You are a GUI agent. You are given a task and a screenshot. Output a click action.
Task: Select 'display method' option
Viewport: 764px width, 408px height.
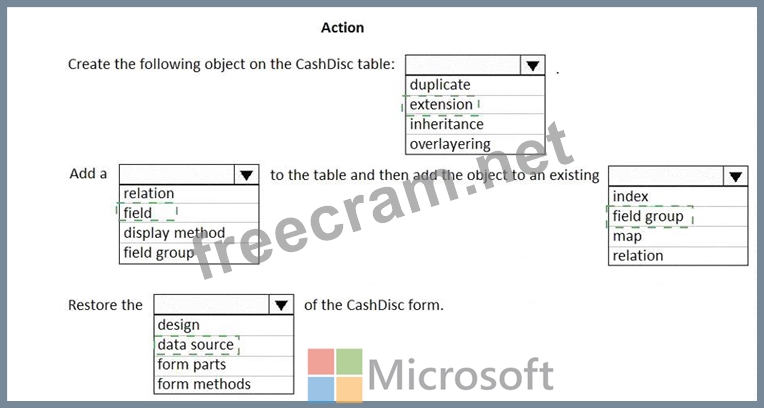(x=189, y=233)
